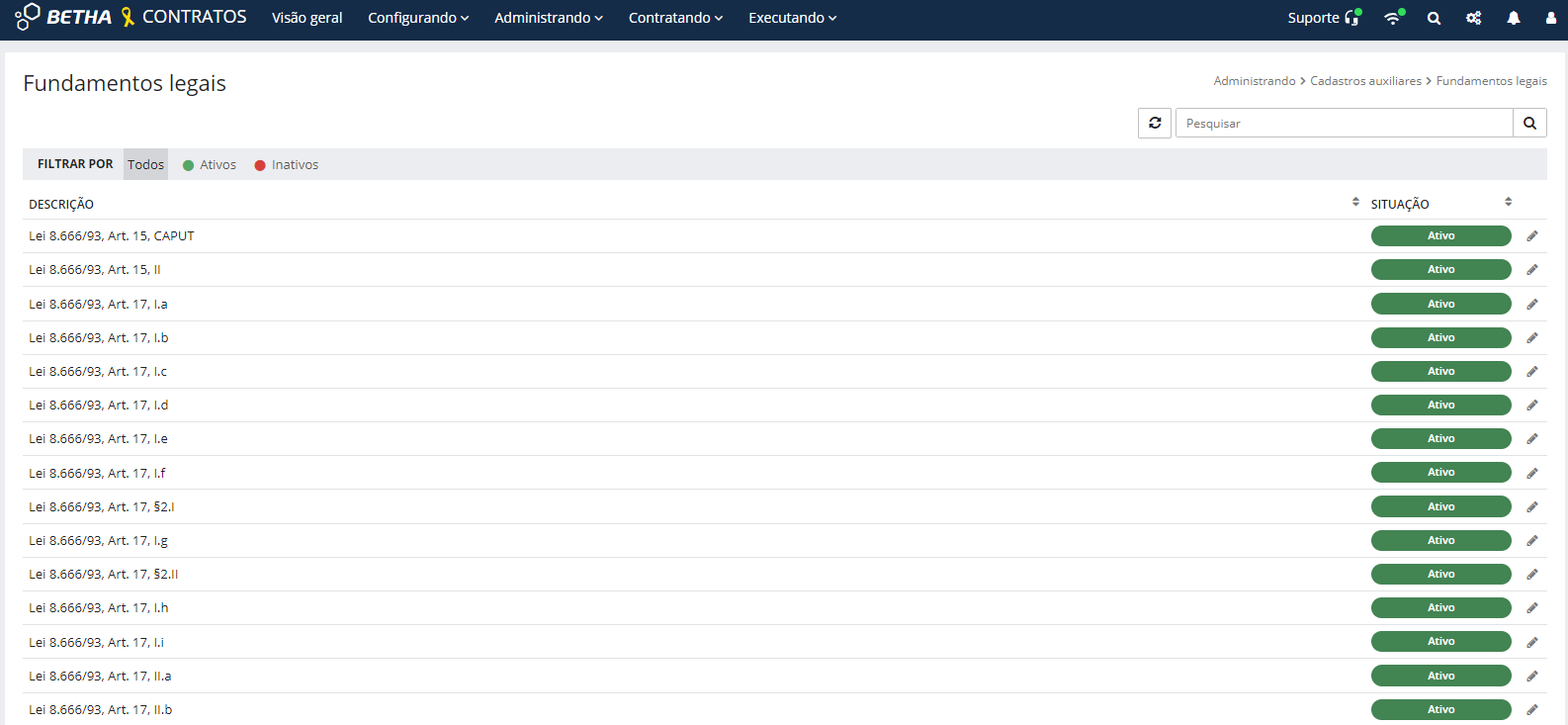This screenshot has height=725, width=1568.
Task: Click CONTRATOS product title
Action: click(x=195, y=17)
